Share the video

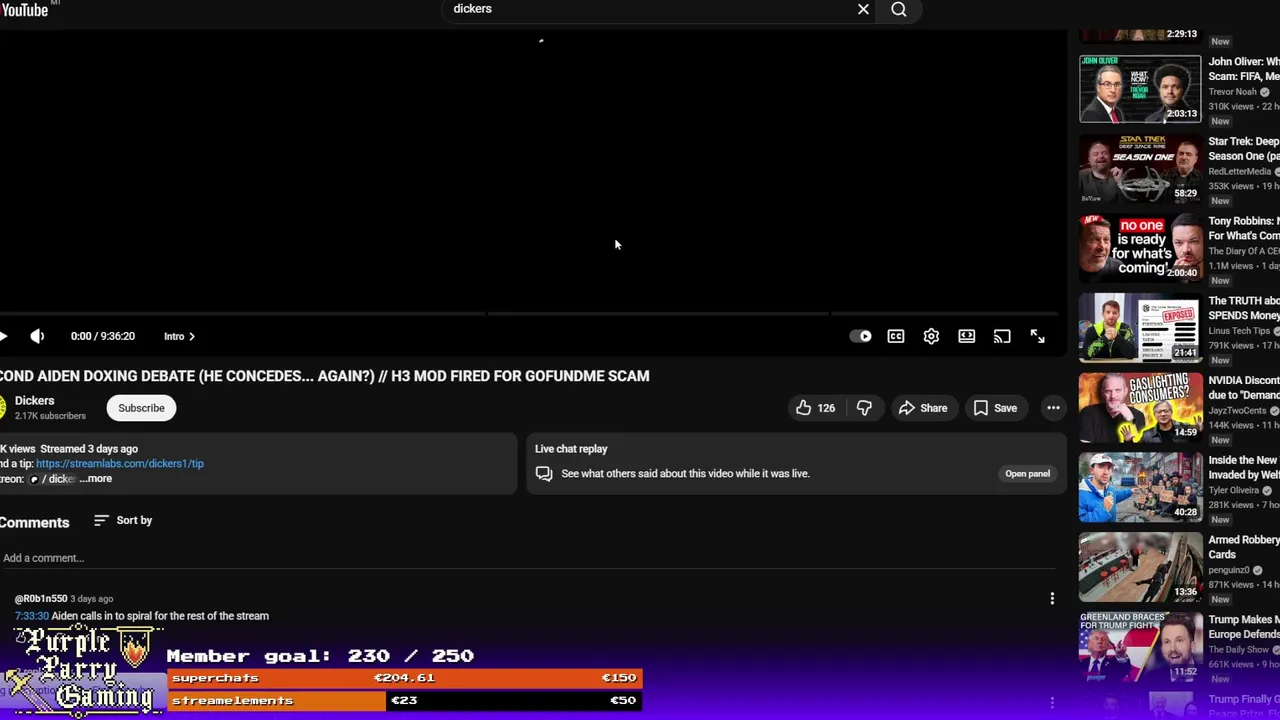pos(922,408)
